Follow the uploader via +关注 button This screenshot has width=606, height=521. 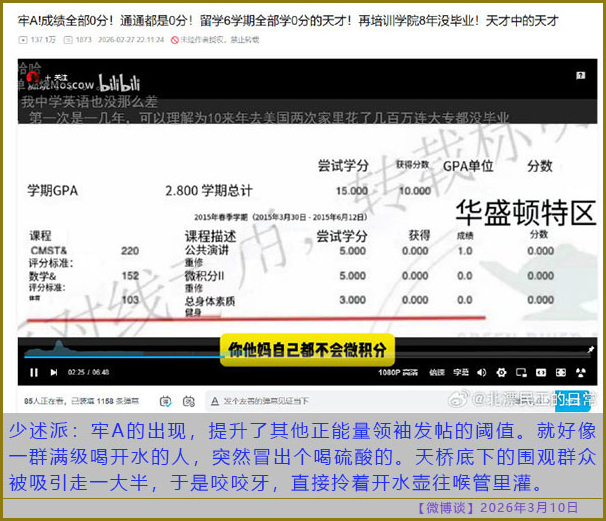(x=56, y=78)
